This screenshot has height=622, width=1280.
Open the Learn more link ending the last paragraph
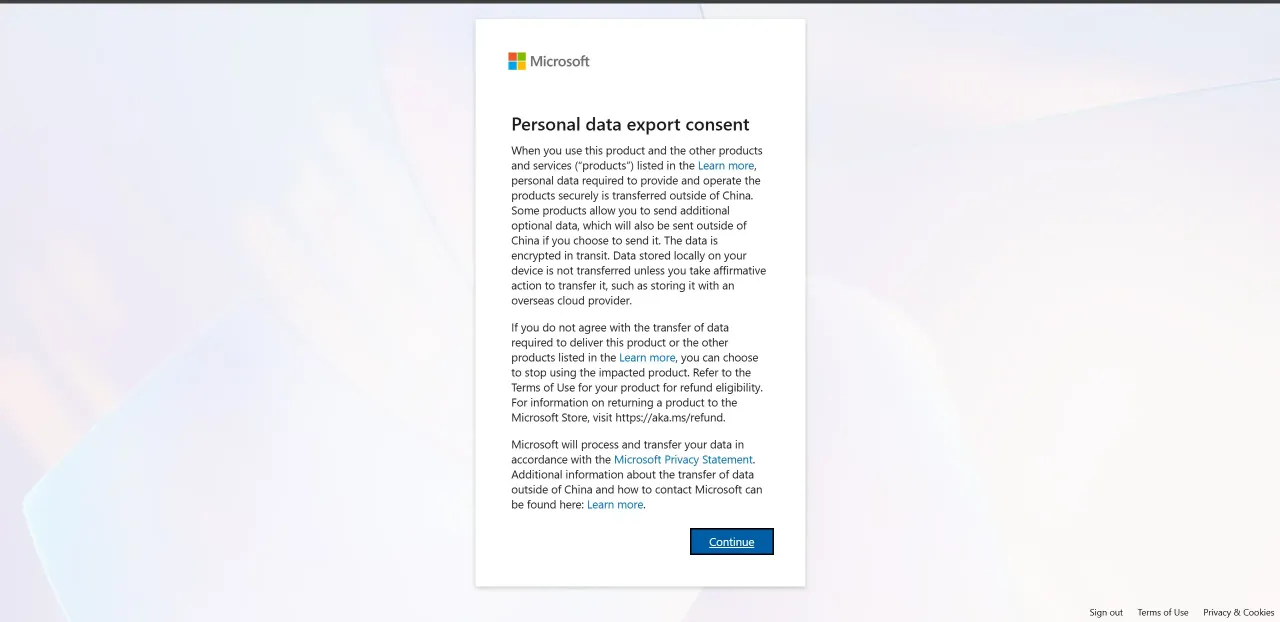pyautogui.click(x=615, y=505)
